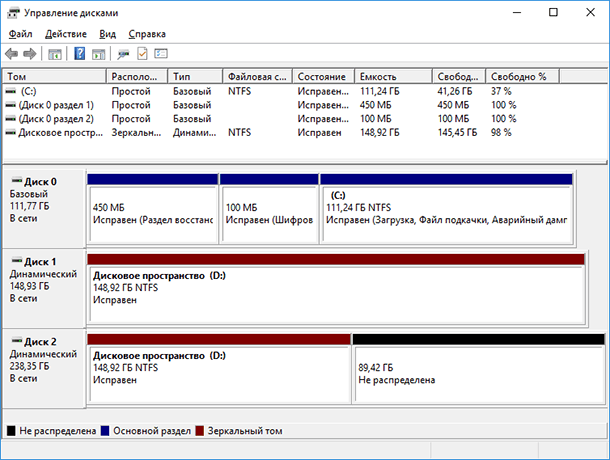Click the document with checkmark toolbar icon
Viewport: 610px width, 460px height.
[x=142, y=54]
